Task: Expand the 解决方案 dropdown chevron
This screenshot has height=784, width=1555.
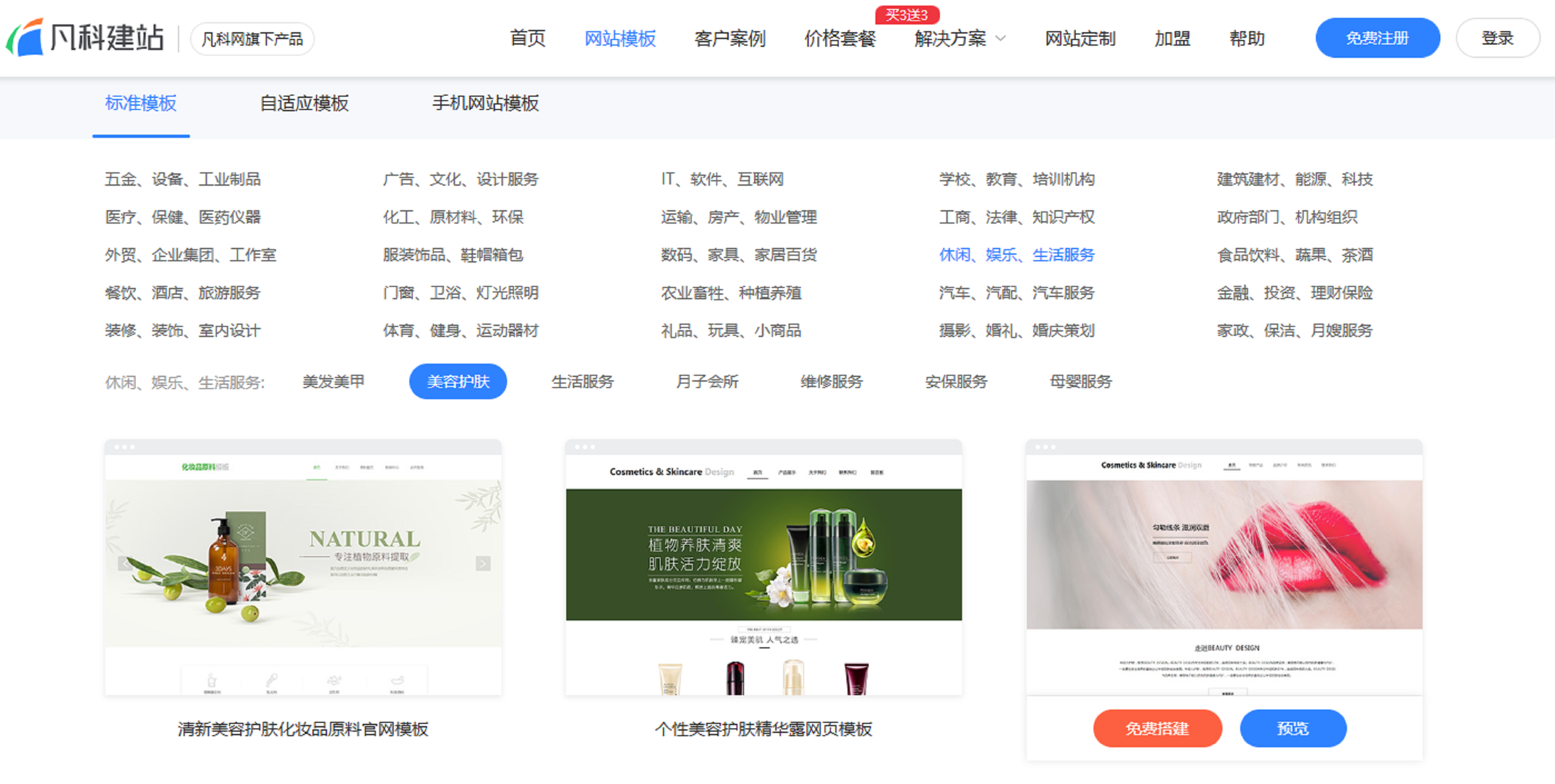Action: tap(1000, 39)
